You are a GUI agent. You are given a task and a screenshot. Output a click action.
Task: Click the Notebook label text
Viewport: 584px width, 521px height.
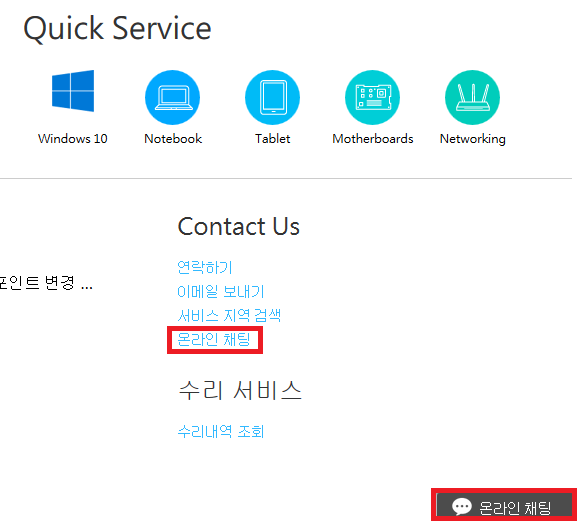pyautogui.click(x=173, y=139)
